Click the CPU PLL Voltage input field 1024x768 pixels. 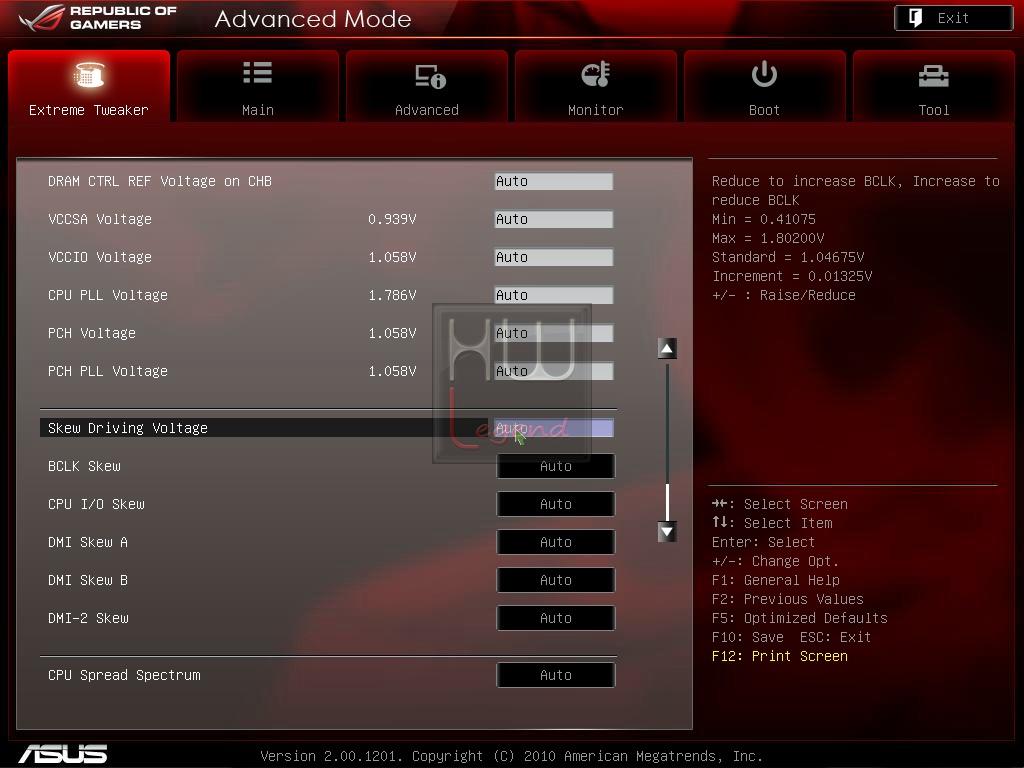(554, 295)
